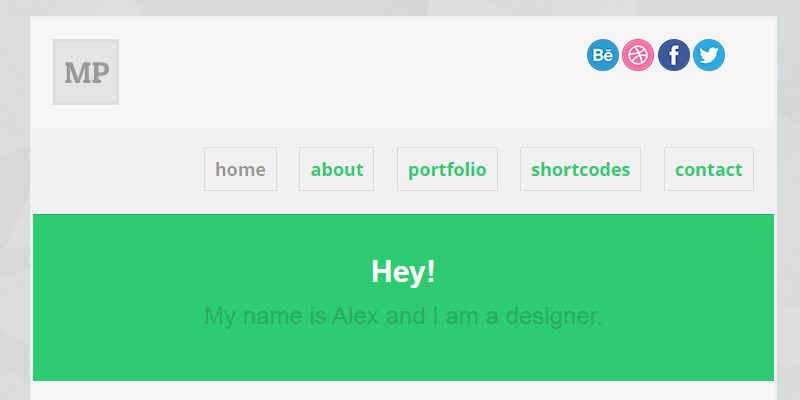The width and height of the screenshot is (800, 400).
Task: Click the designer tagline sentence
Action: point(403,317)
